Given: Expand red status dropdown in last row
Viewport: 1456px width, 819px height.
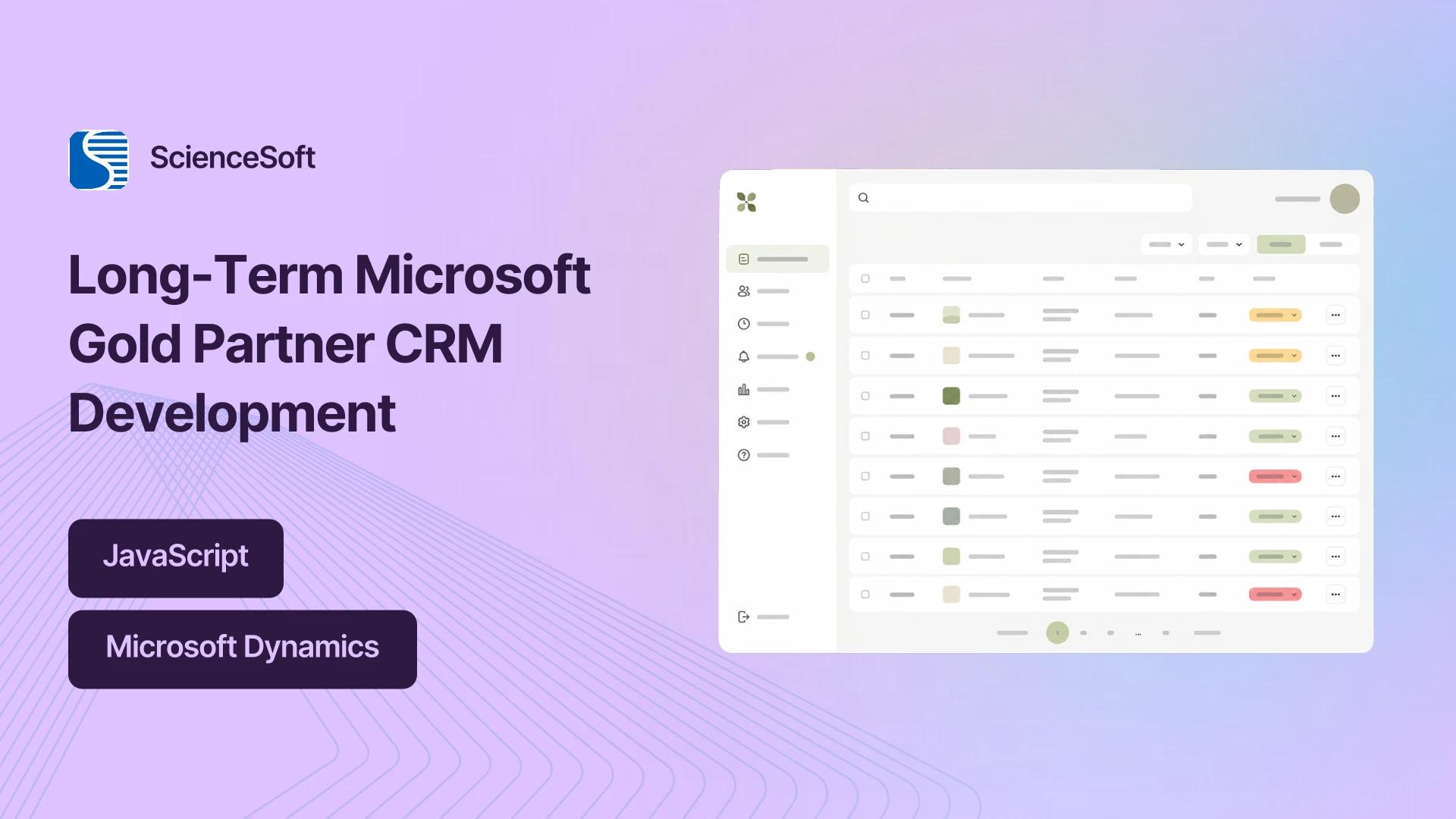Looking at the screenshot, I should [1275, 595].
